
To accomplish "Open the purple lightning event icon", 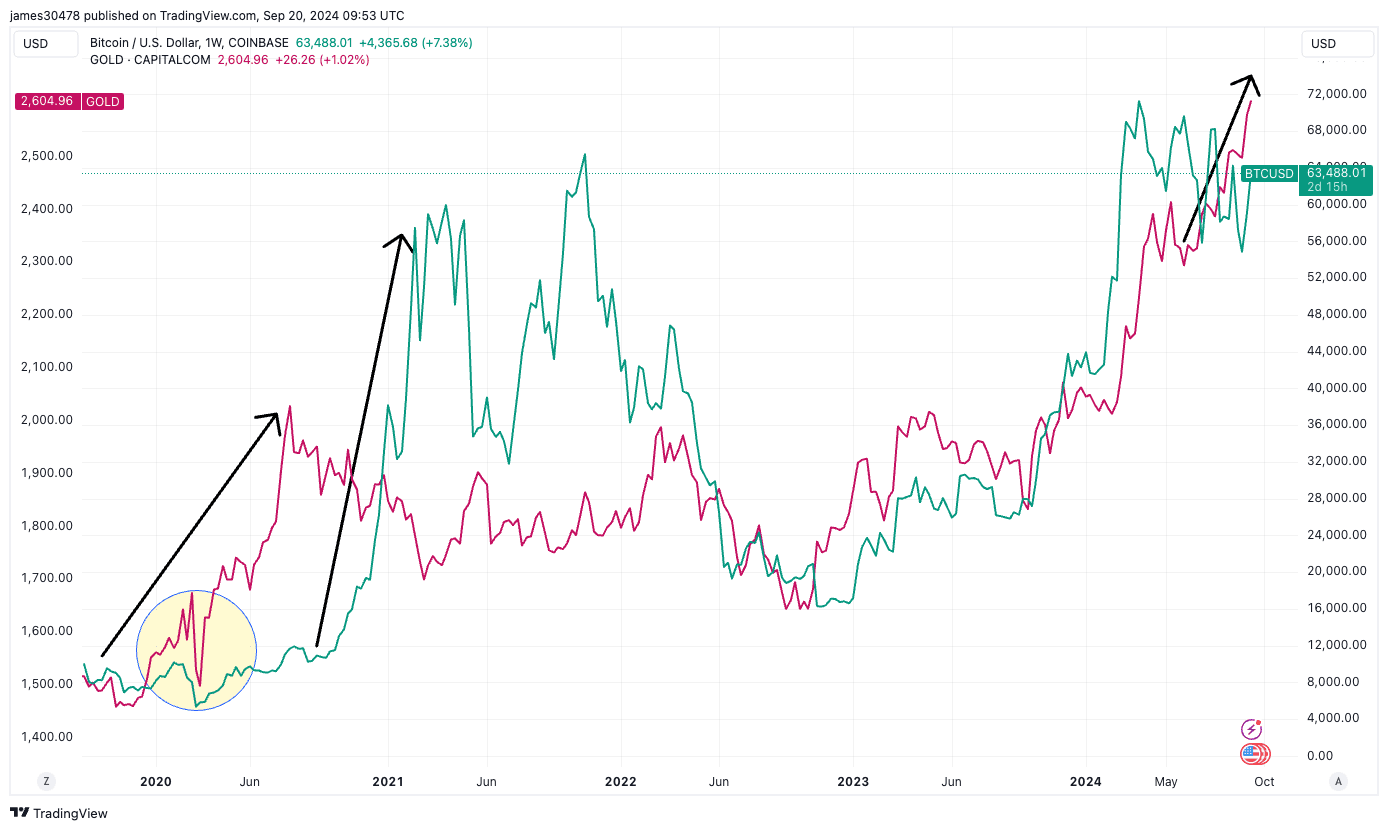I will click(1251, 730).
